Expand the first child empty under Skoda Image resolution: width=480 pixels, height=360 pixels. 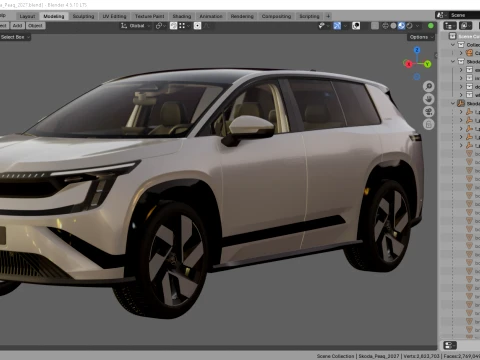click(461, 112)
